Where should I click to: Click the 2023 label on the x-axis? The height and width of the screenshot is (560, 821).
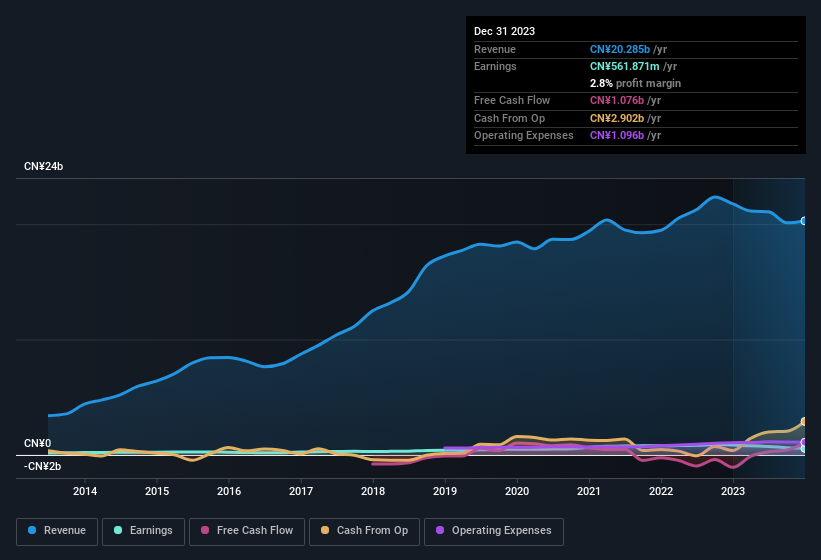click(733, 491)
